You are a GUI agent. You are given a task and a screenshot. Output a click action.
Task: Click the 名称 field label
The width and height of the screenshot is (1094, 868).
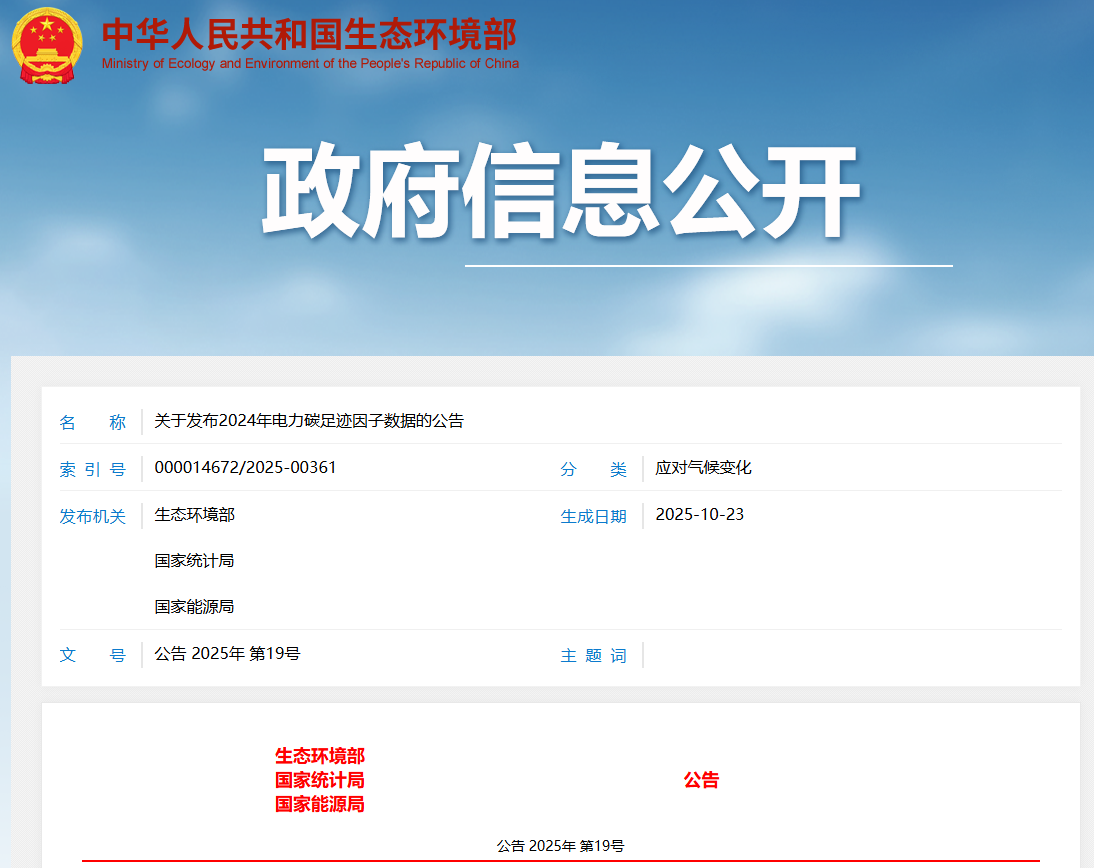[x=92, y=423]
